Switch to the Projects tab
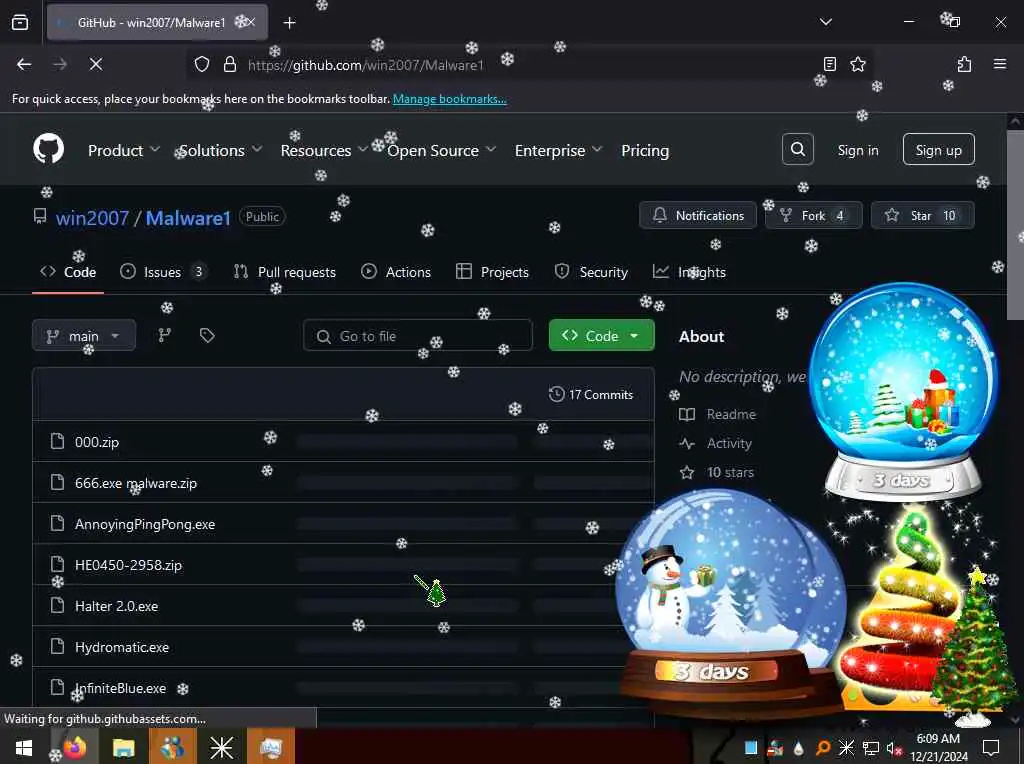1024x764 pixels. click(x=492, y=272)
